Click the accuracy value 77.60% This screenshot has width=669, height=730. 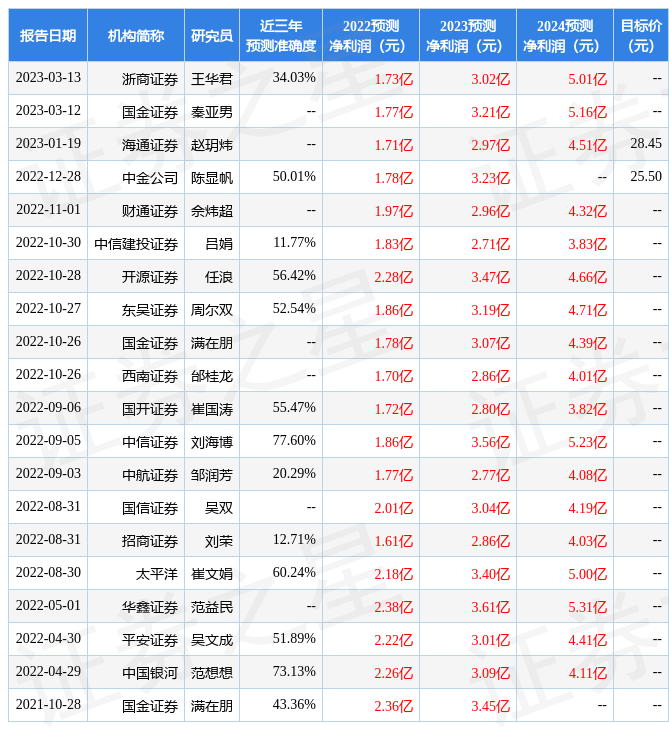(x=294, y=440)
